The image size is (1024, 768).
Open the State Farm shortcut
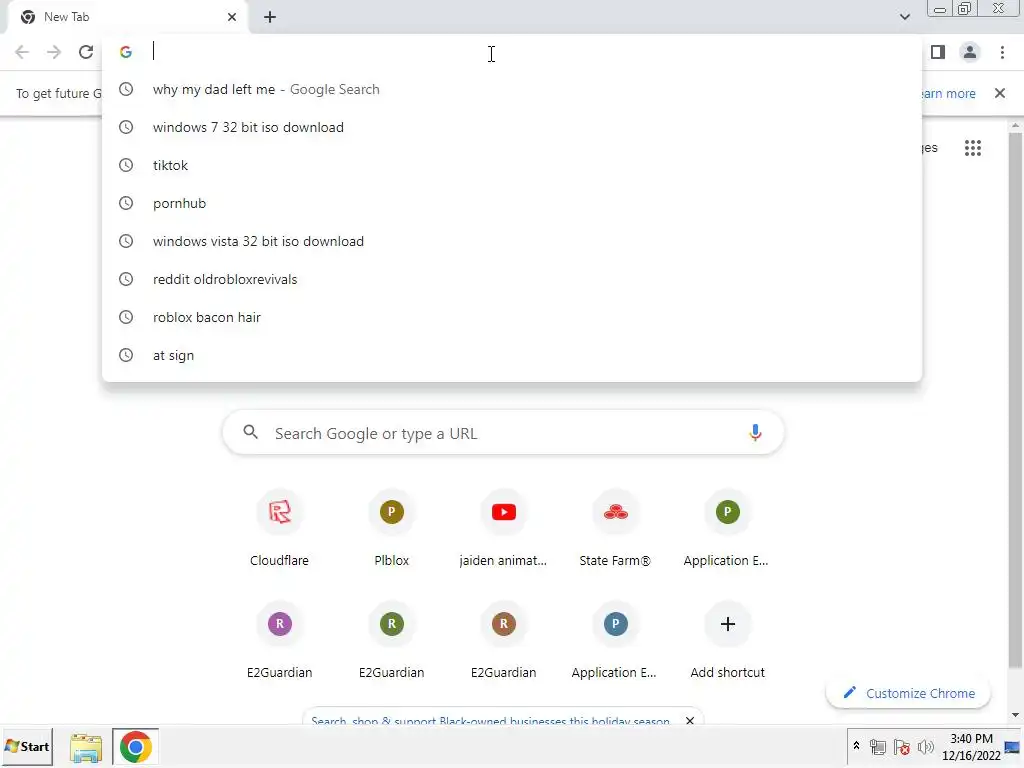click(x=615, y=530)
